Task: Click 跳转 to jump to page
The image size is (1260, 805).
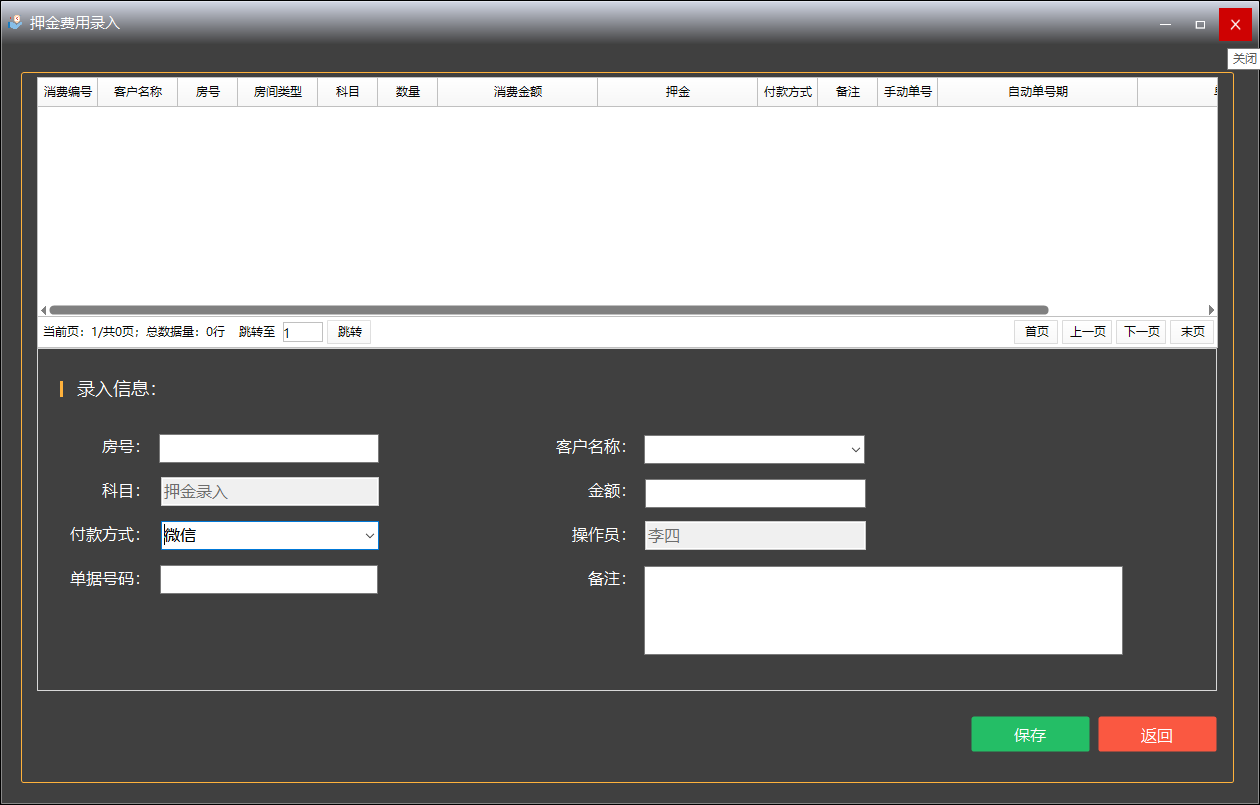Action: [x=349, y=332]
